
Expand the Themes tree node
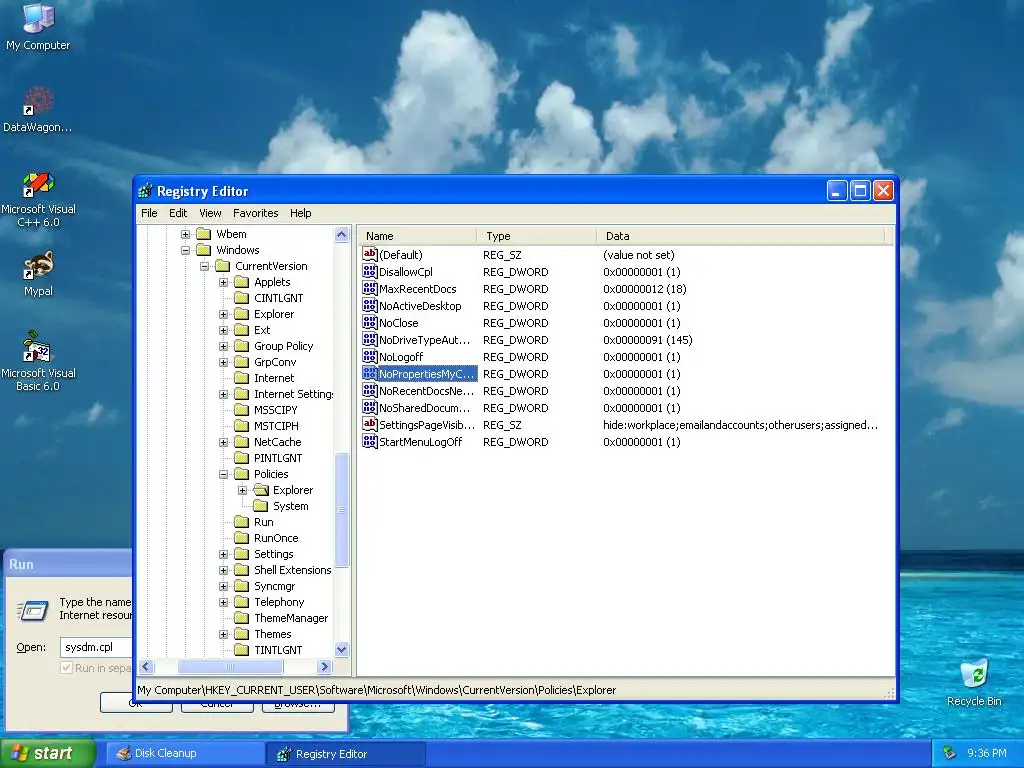tap(223, 634)
